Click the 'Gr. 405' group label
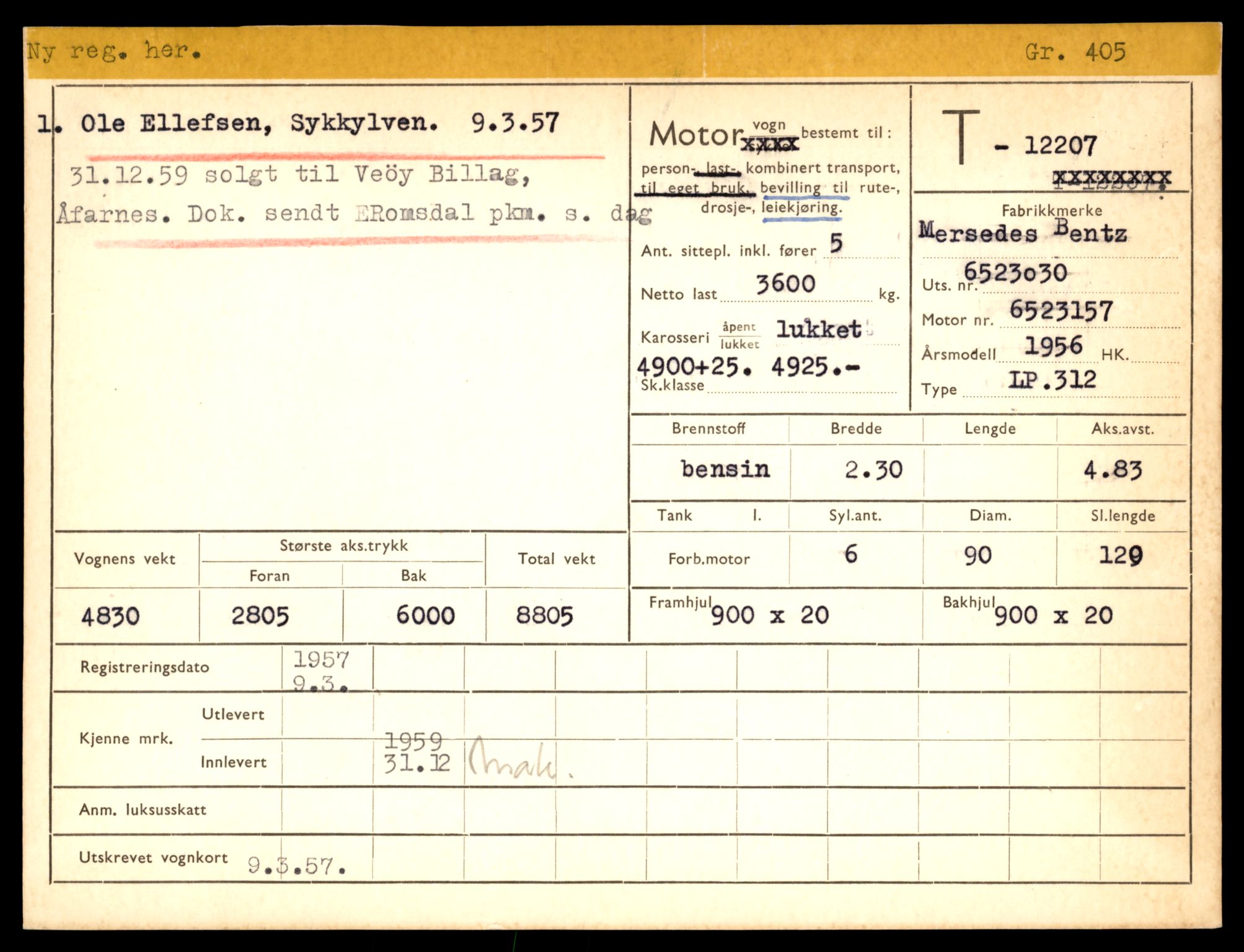Image resolution: width=1244 pixels, height=952 pixels. pyautogui.click(x=1075, y=51)
